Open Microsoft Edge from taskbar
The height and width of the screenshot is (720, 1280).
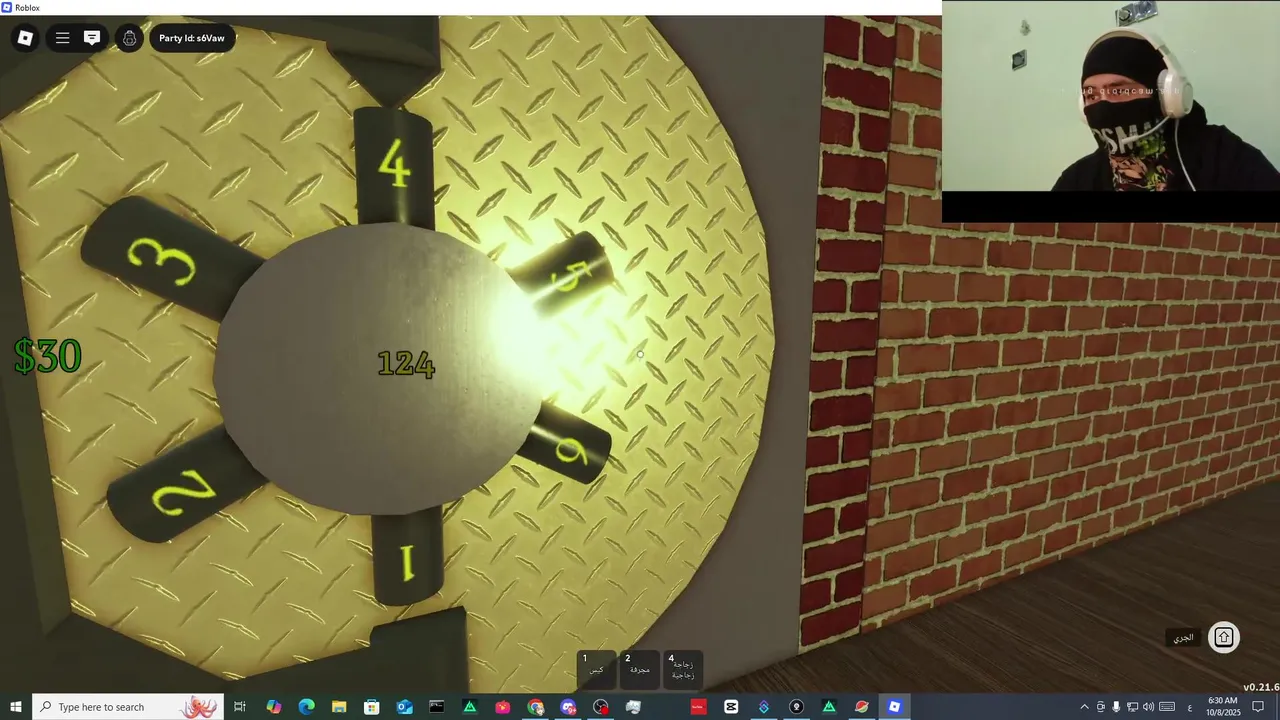click(306, 707)
